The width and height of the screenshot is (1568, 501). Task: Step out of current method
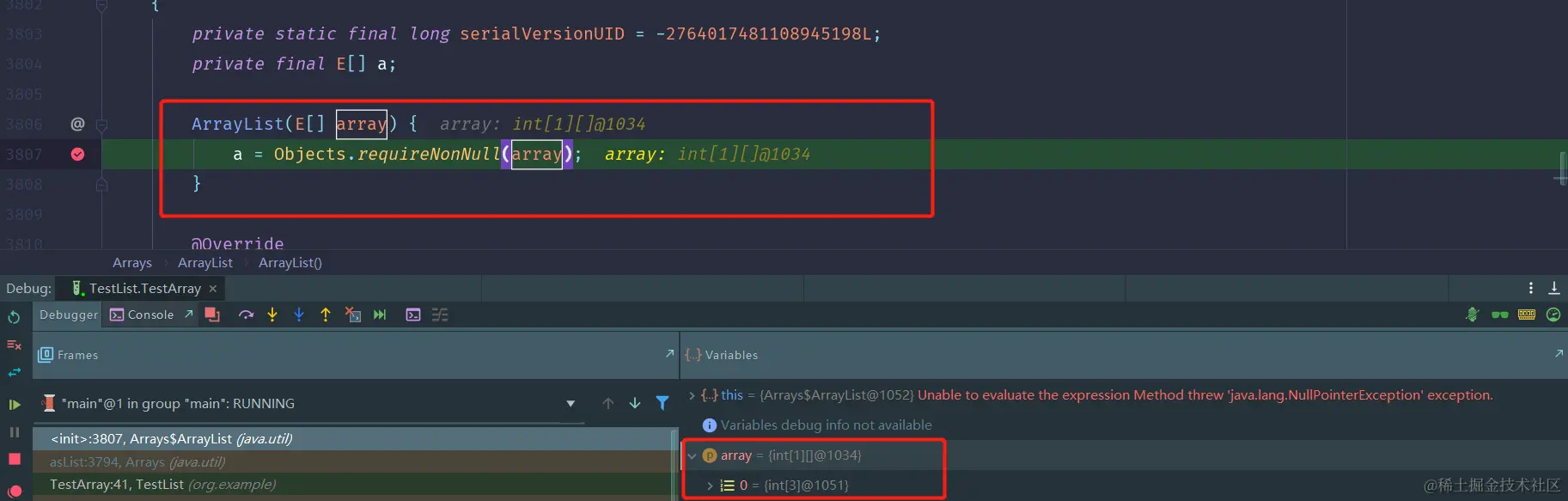326,315
